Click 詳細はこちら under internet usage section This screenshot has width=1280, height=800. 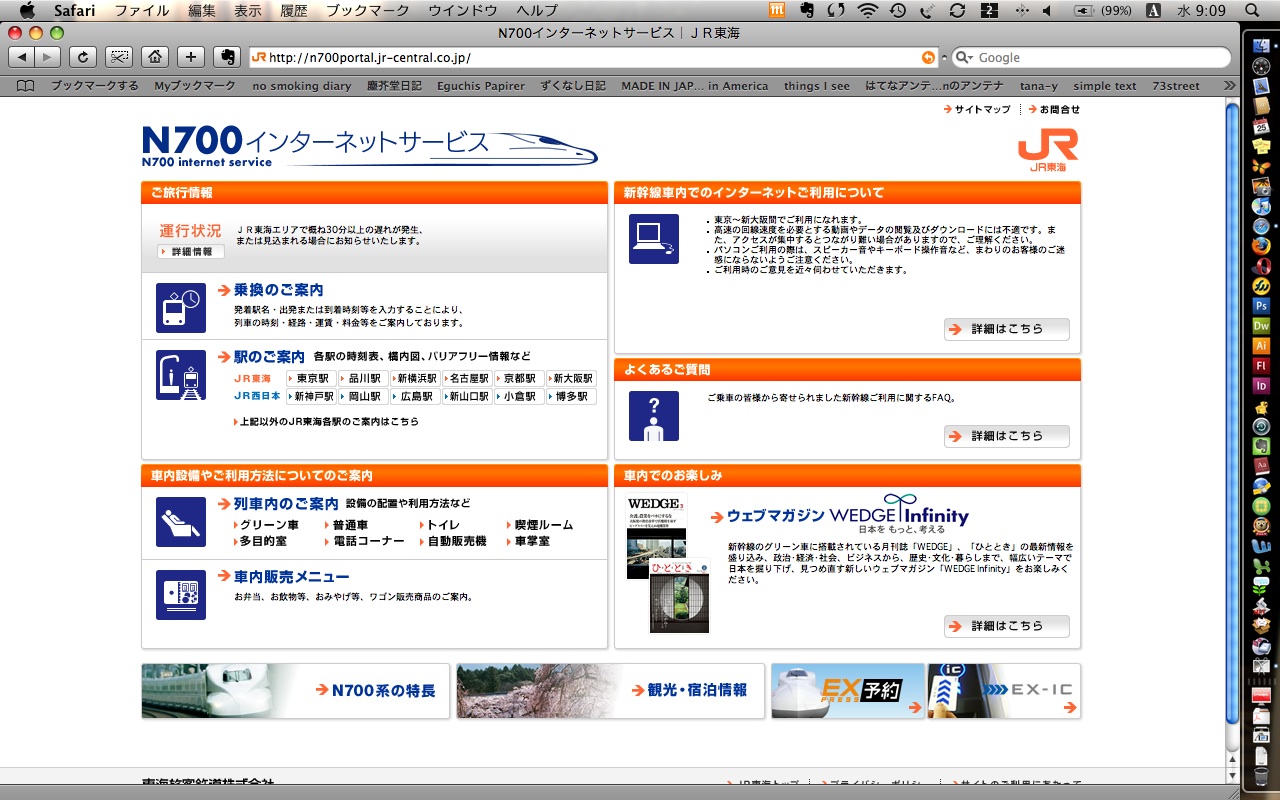1006,329
